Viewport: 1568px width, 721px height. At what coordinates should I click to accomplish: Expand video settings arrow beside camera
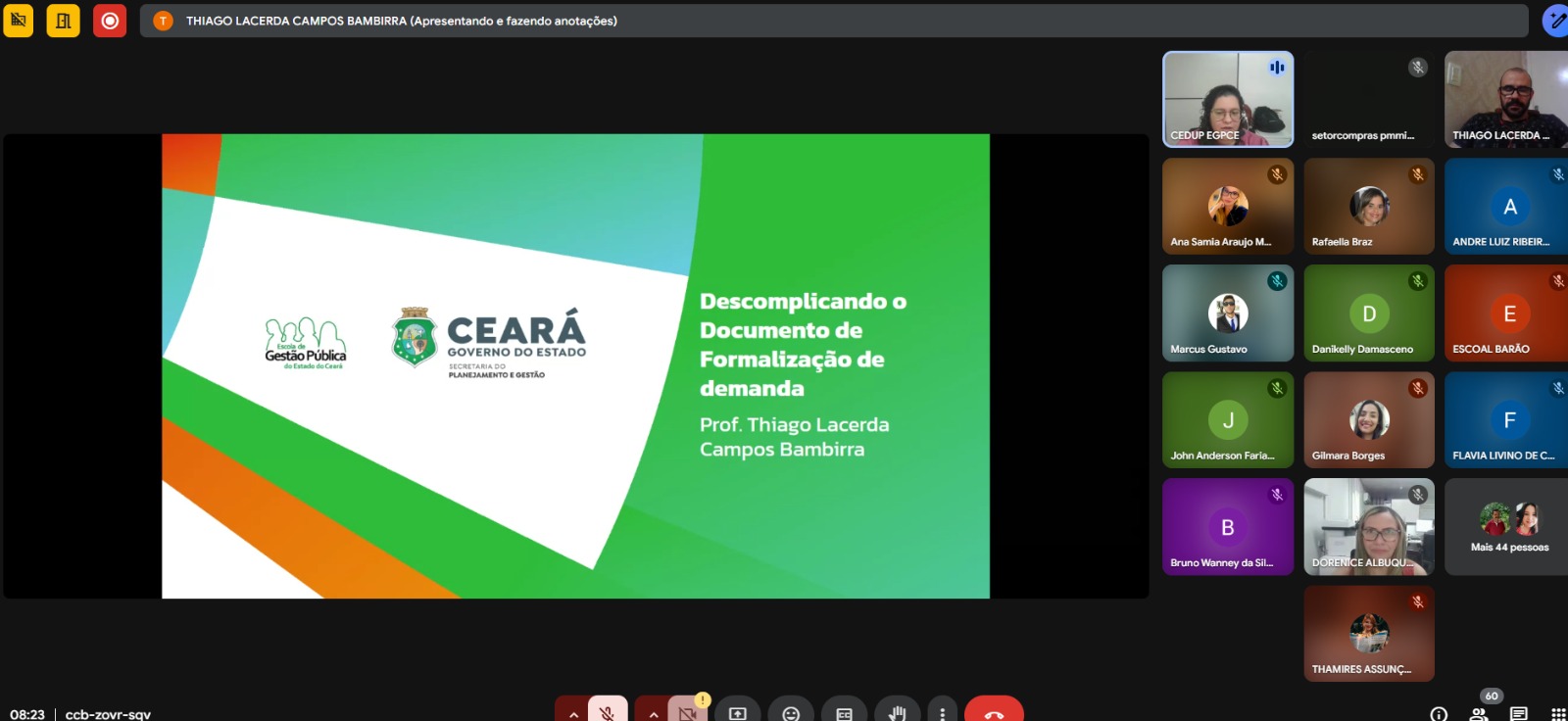click(x=654, y=714)
